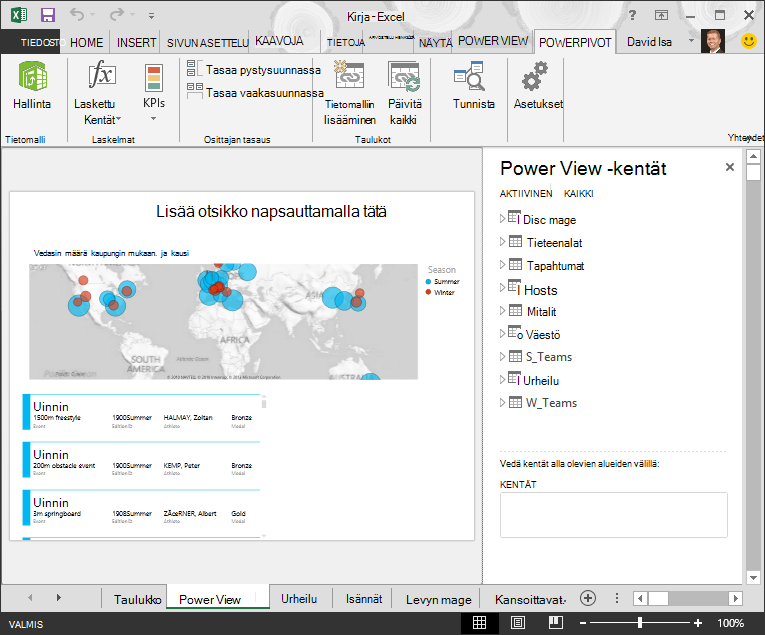This screenshot has height=635, width=765.
Task: Expand the Urheilu table
Action: [503, 379]
